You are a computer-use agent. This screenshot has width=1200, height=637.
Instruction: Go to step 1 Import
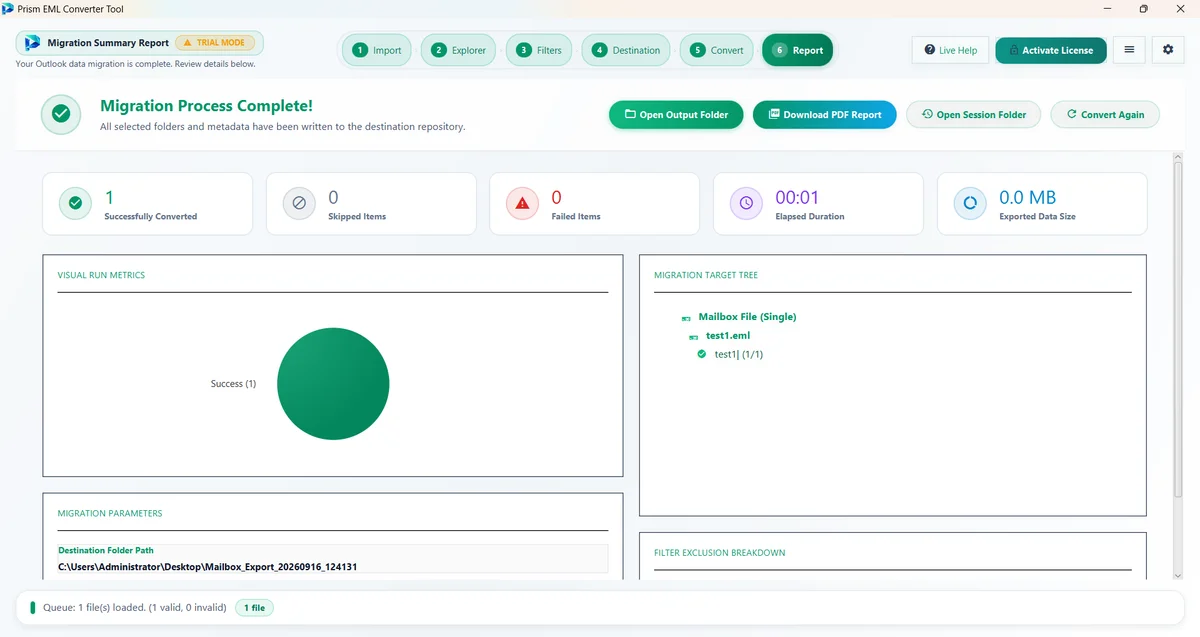coord(376,50)
